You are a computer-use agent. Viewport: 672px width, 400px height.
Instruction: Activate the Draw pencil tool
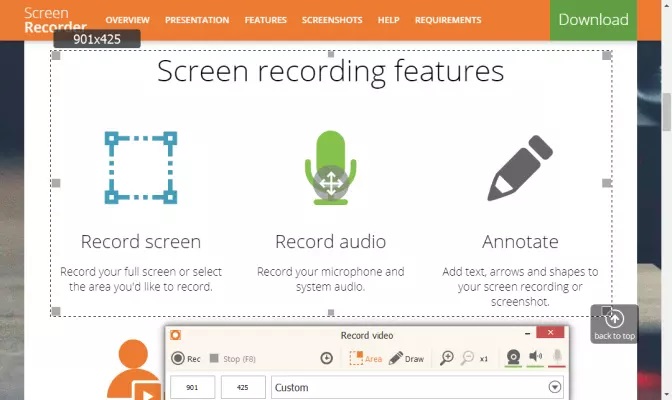pyautogui.click(x=406, y=358)
